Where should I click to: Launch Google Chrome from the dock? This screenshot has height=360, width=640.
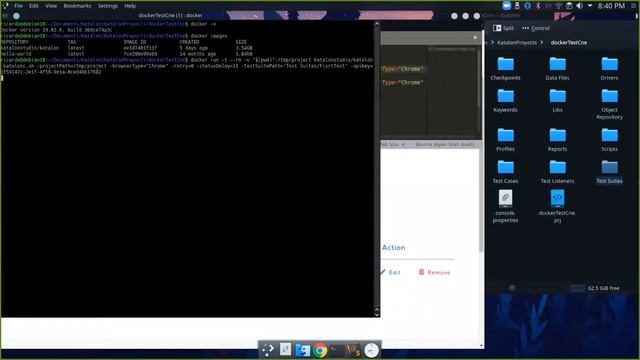click(320, 350)
